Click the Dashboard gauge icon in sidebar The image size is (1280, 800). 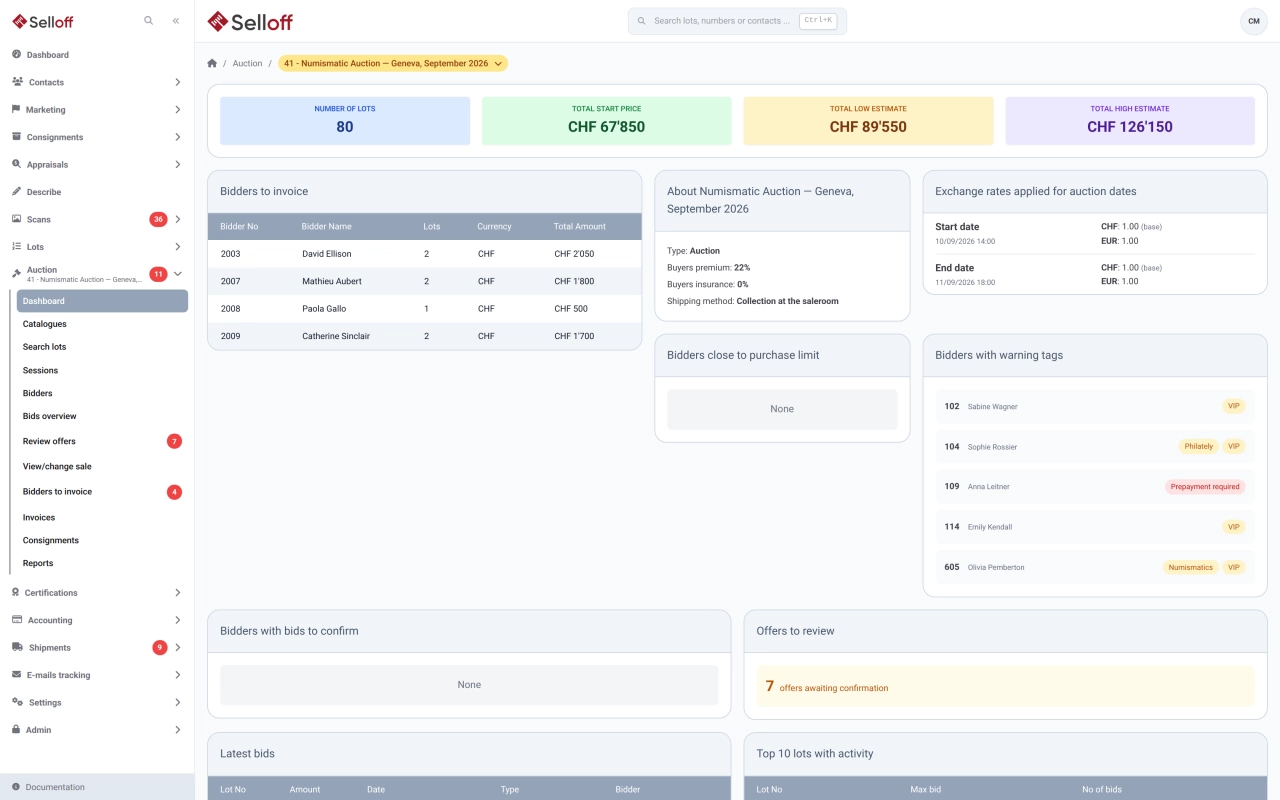[16, 54]
